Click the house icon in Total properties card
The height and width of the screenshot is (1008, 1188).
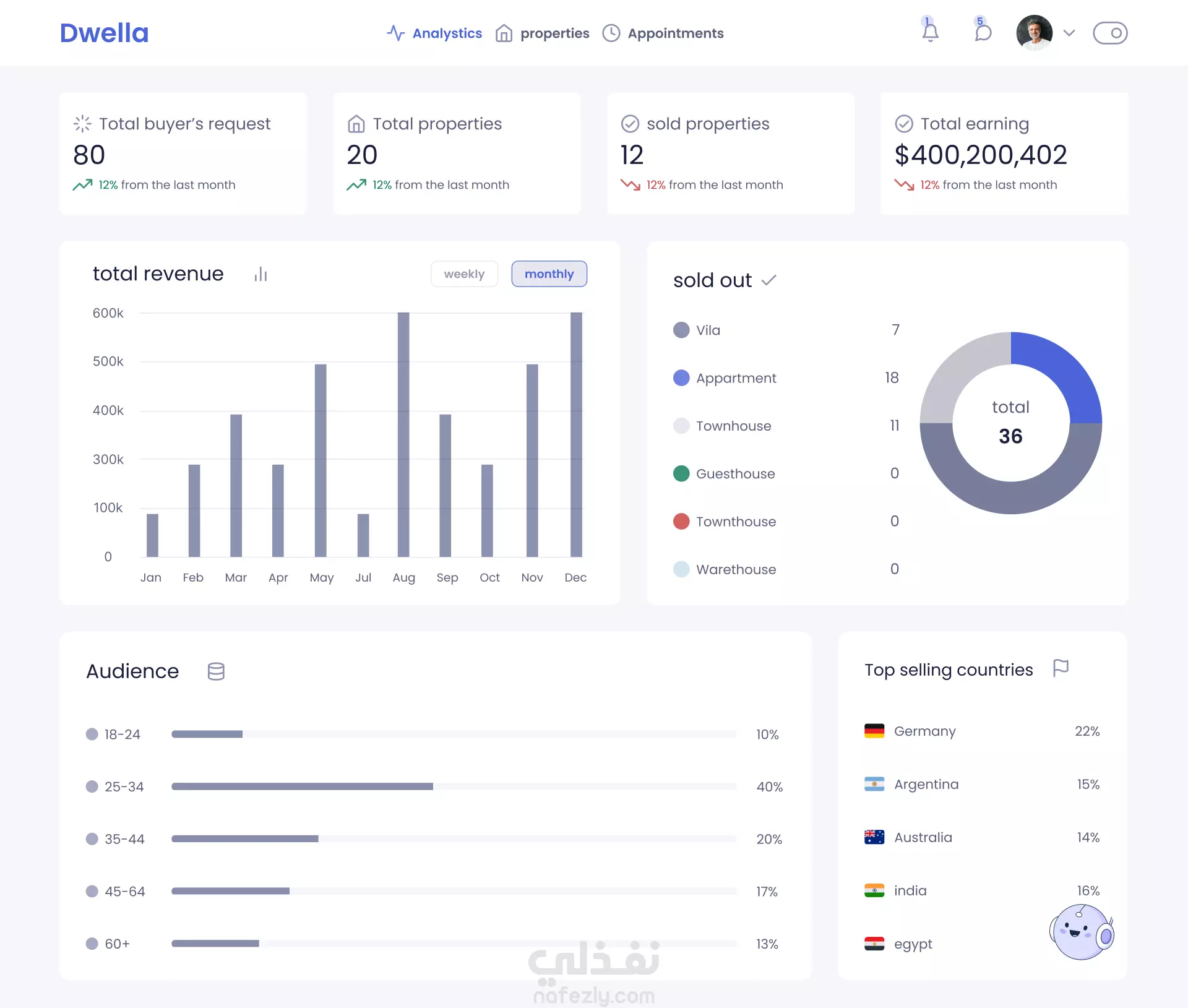pyautogui.click(x=356, y=124)
